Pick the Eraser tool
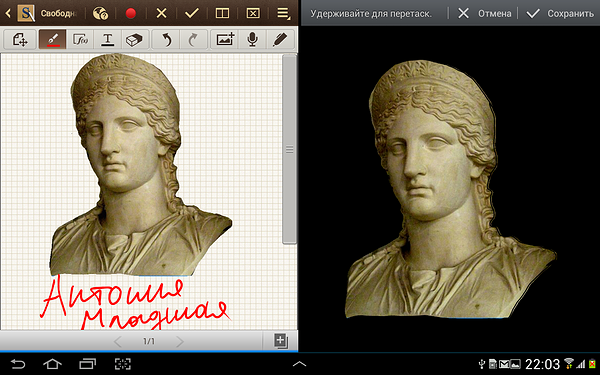This screenshot has height=375, width=600. pos(134,39)
